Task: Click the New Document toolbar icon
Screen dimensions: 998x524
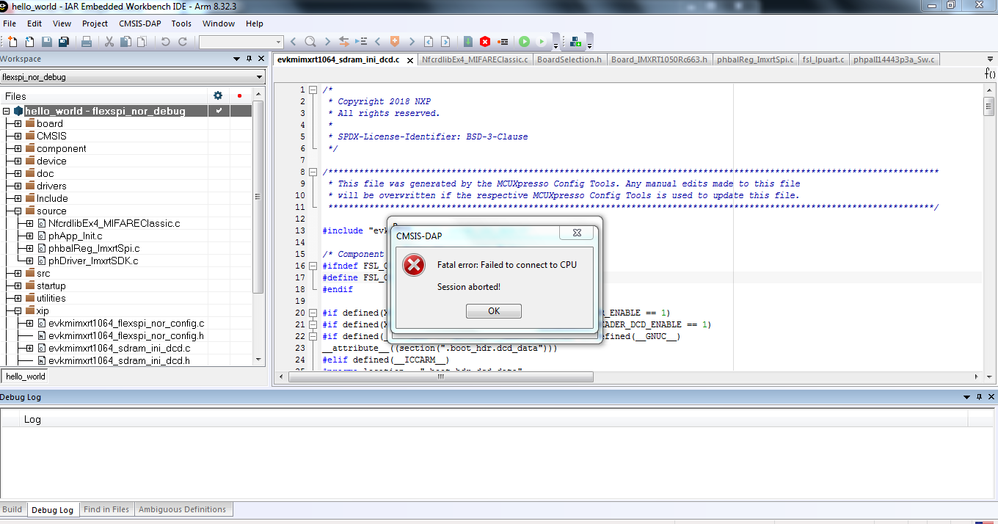Action: [13, 41]
